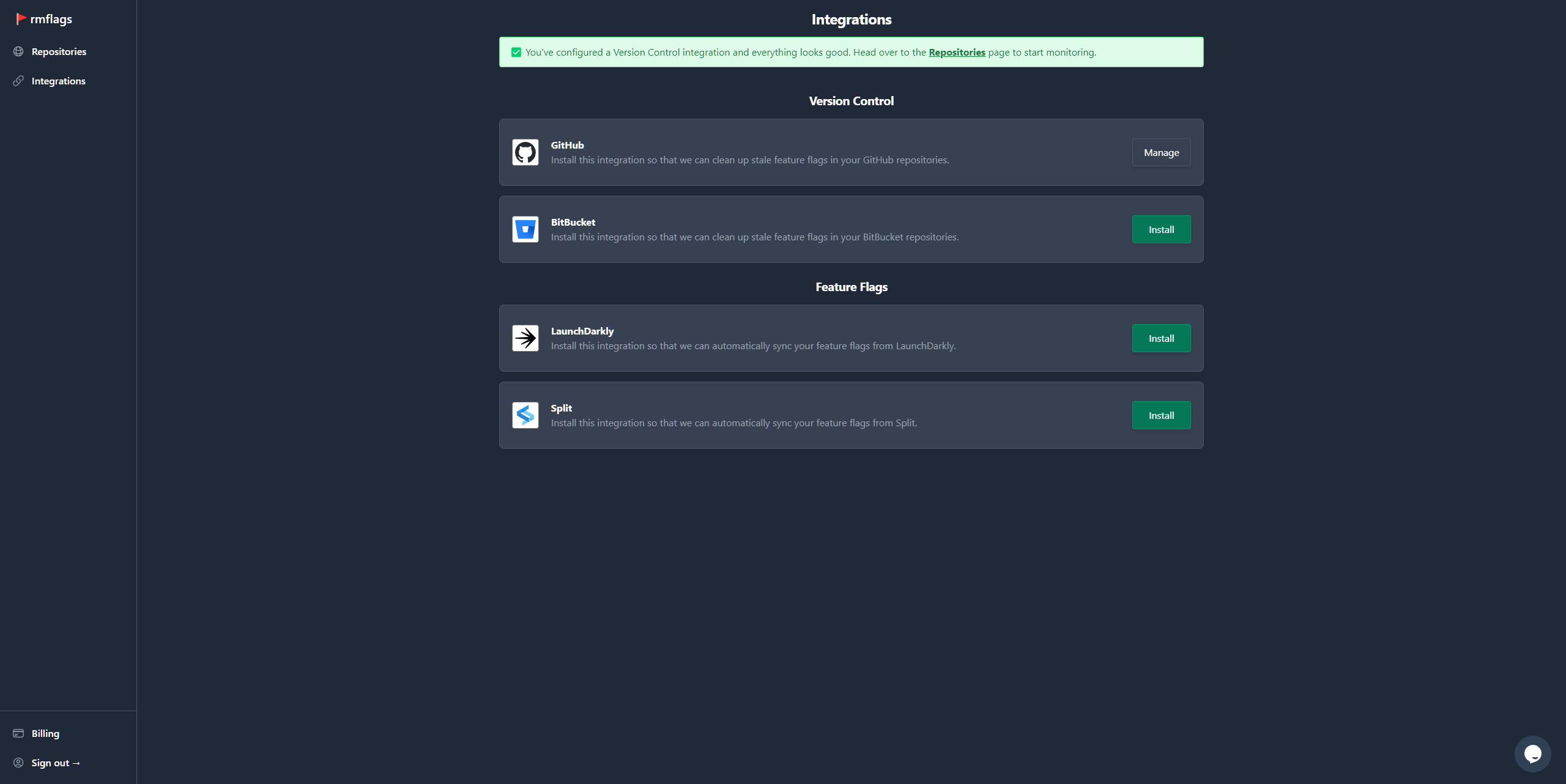Click the Integrations link-chain icon in sidebar

coord(18,81)
